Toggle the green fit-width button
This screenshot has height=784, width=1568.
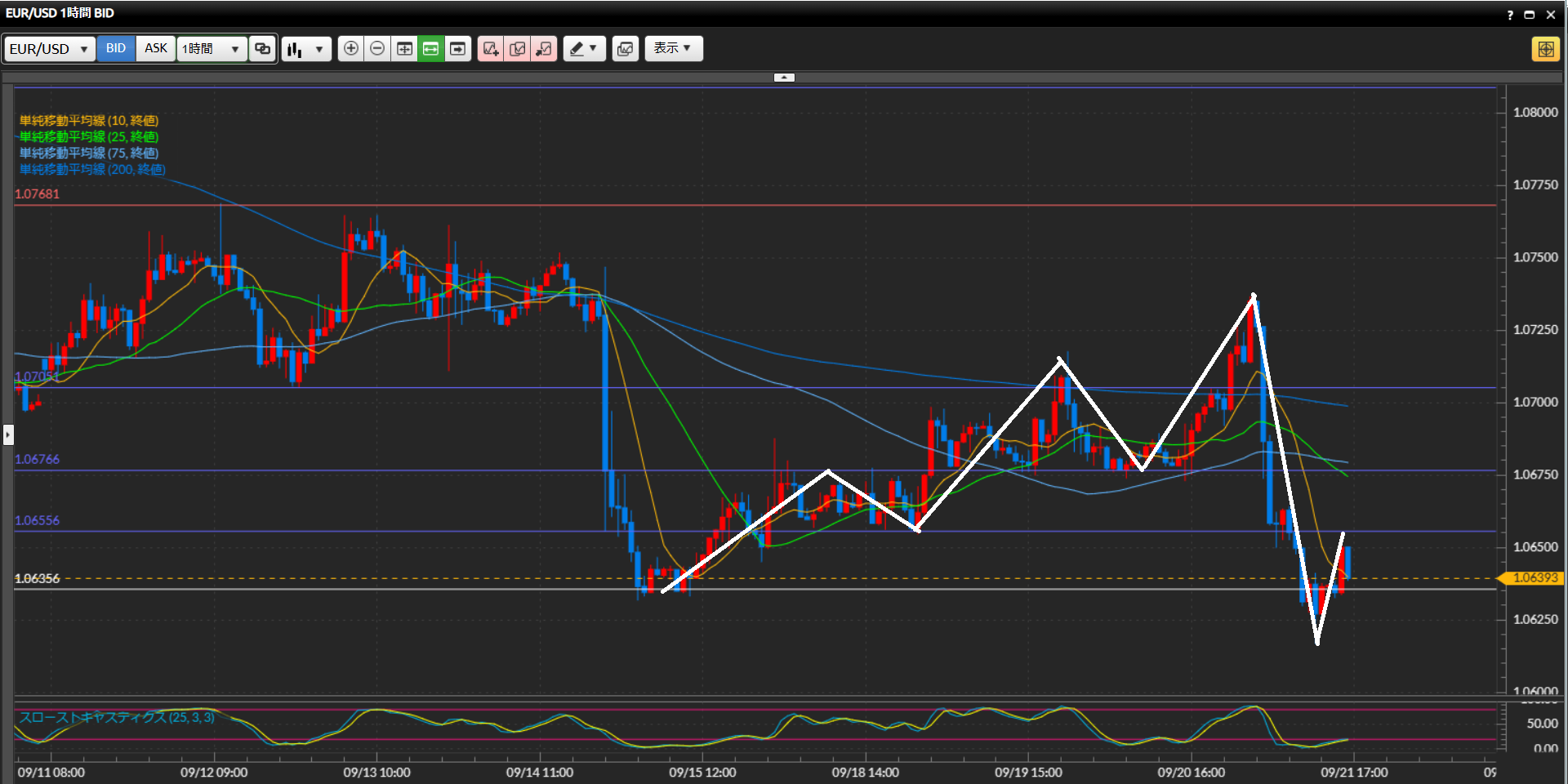[430, 49]
